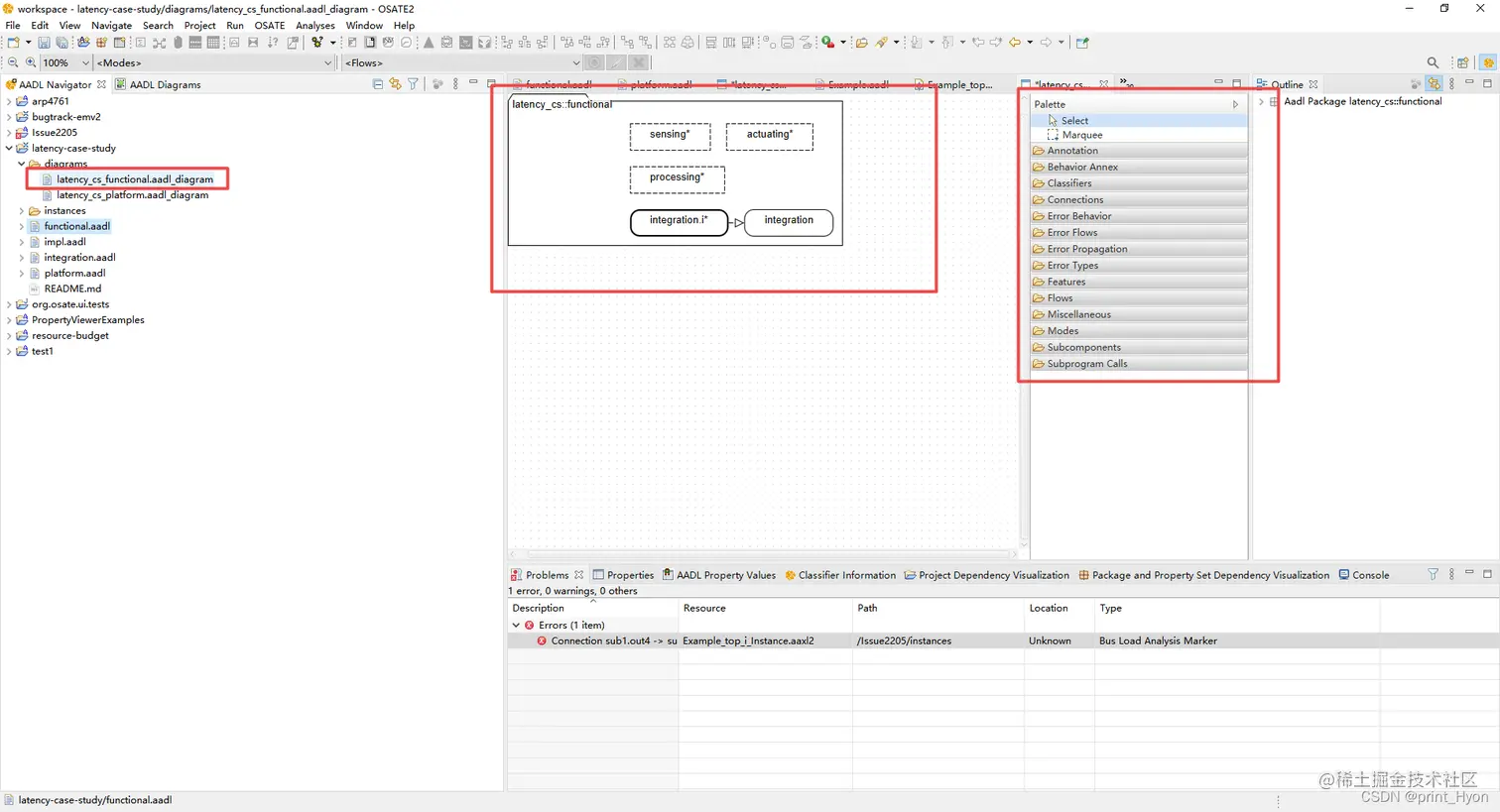The image size is (1500, 812).
Task: Close the AADL Navigator tab
Action: click(x=101, y=84)
